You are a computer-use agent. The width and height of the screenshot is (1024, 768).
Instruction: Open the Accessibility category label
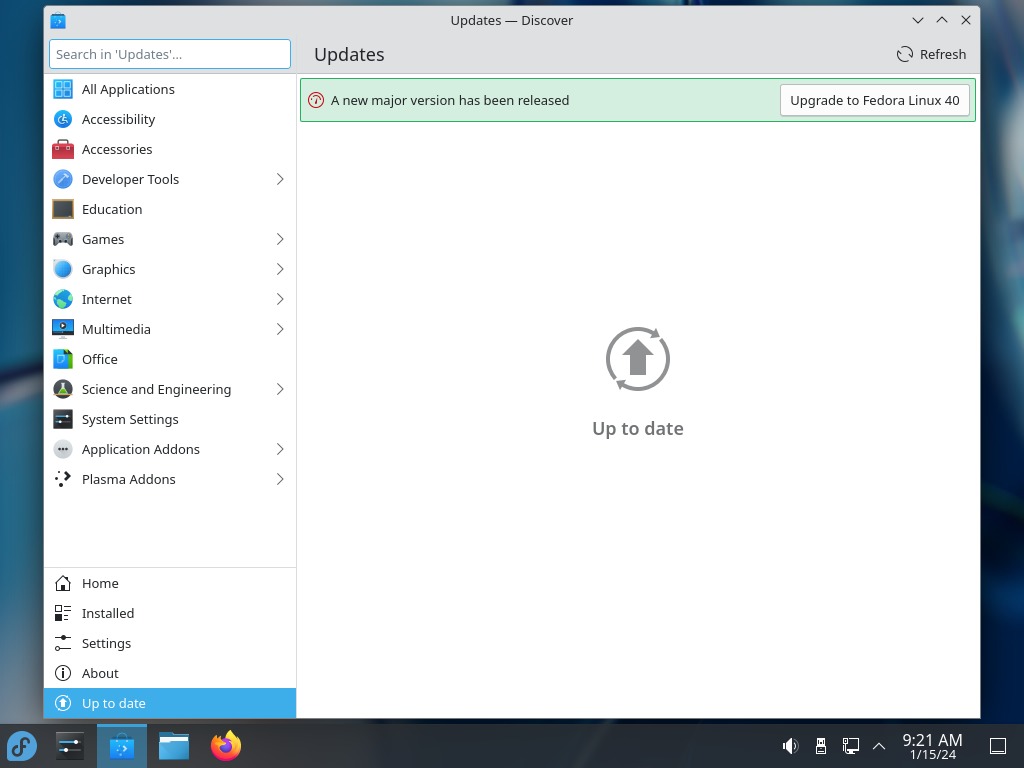(118, 120)
